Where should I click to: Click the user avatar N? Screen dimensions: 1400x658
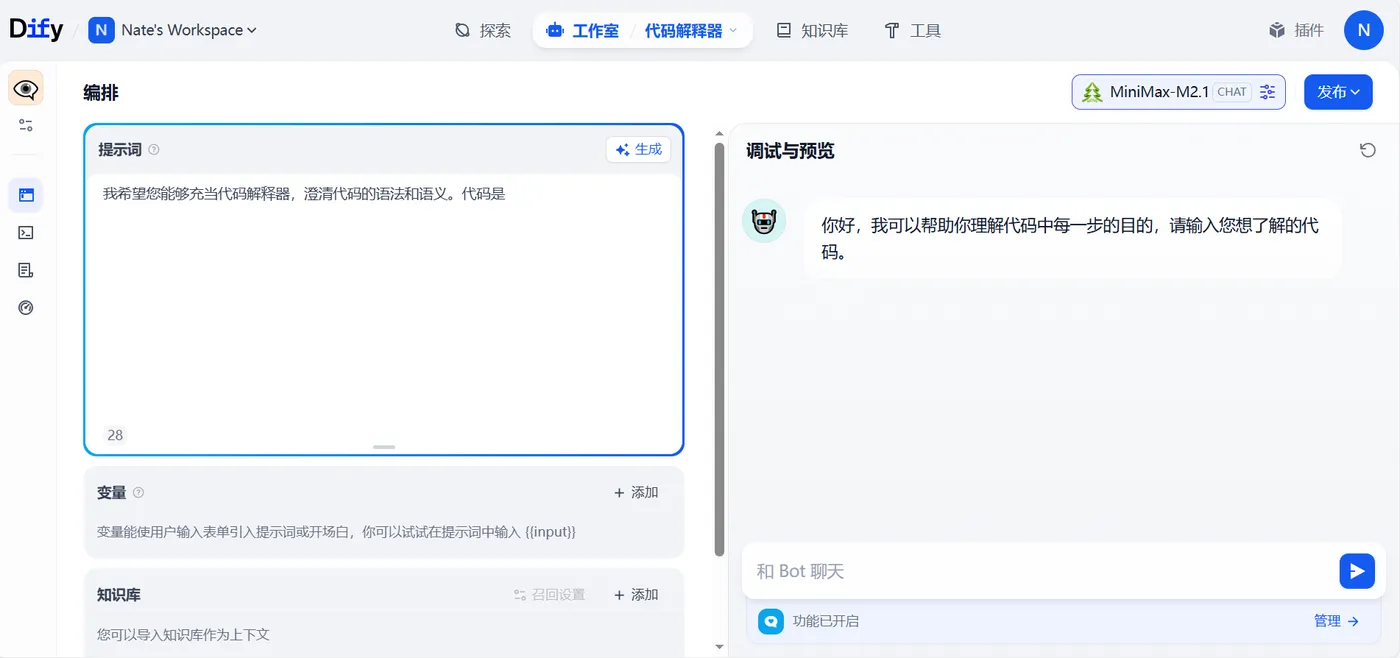pyautogui.click(x=1363, y=30)
